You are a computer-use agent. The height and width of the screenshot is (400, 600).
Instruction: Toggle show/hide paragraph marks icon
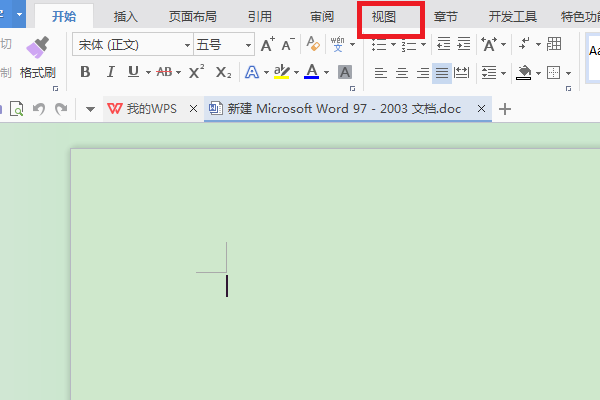click(x=524, y=44)
